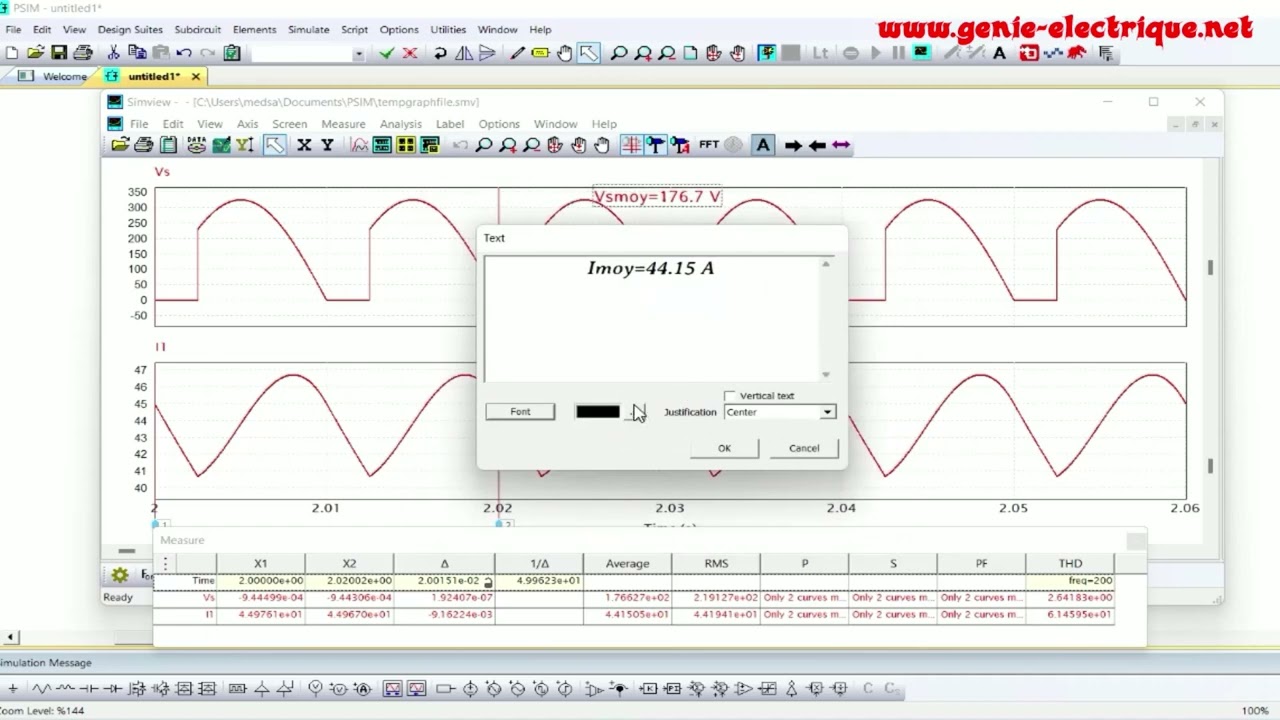Click into the Imoy=44.15 A text box
Image resolution: width=1280 pixels, height=720 pixels.
point(652,319)
